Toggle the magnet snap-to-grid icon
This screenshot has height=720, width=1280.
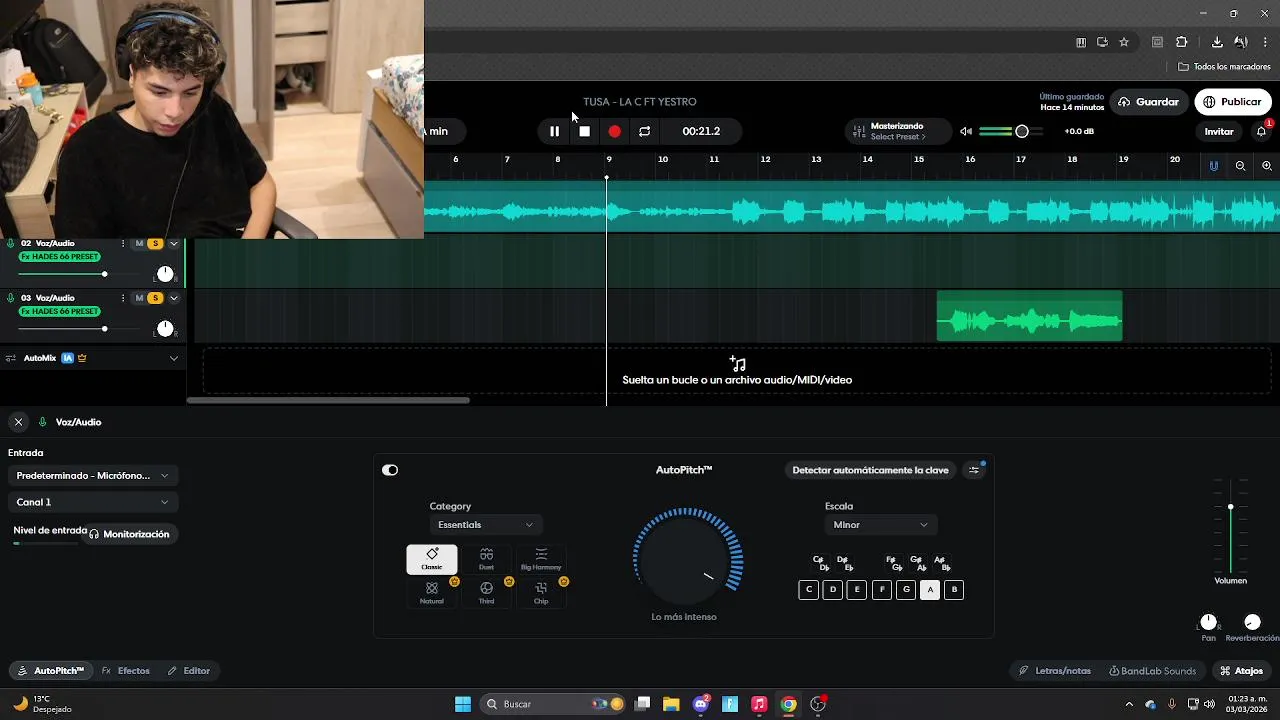[x=1214, y=166]
